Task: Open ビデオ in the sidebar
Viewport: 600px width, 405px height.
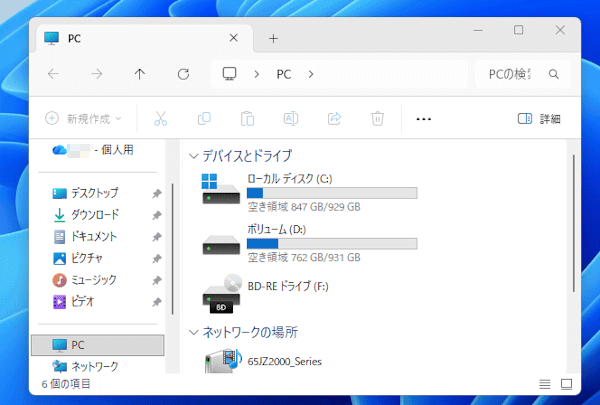Action: coord(82,302)
